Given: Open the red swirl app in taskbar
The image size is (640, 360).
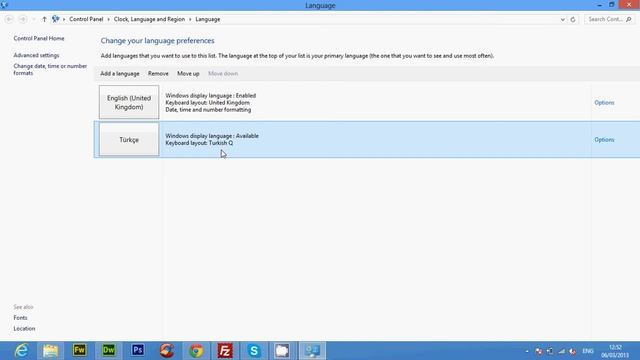Looking at the screenshot, I should click(167, 351).
